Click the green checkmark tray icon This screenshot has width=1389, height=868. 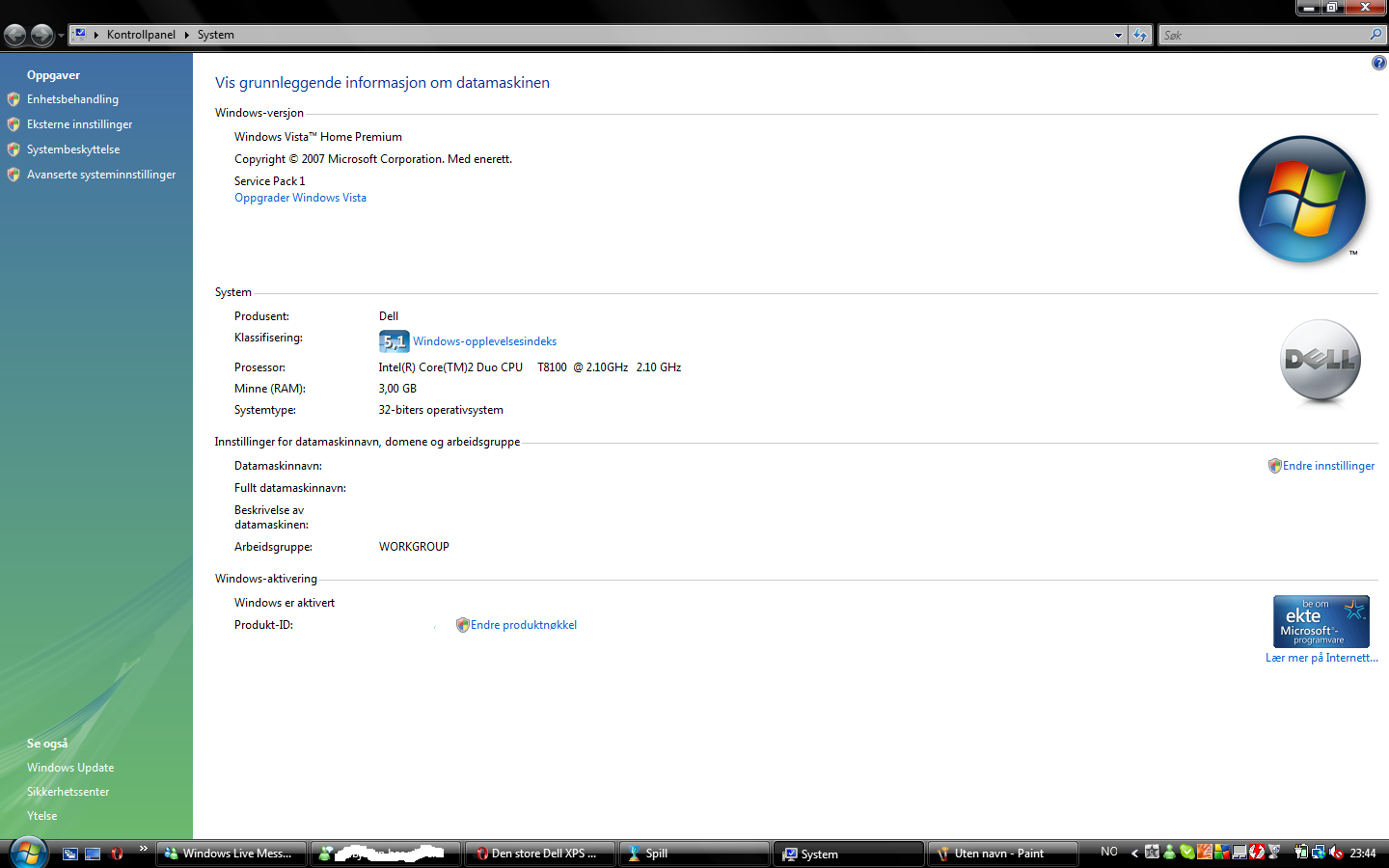coord(1187,852)
